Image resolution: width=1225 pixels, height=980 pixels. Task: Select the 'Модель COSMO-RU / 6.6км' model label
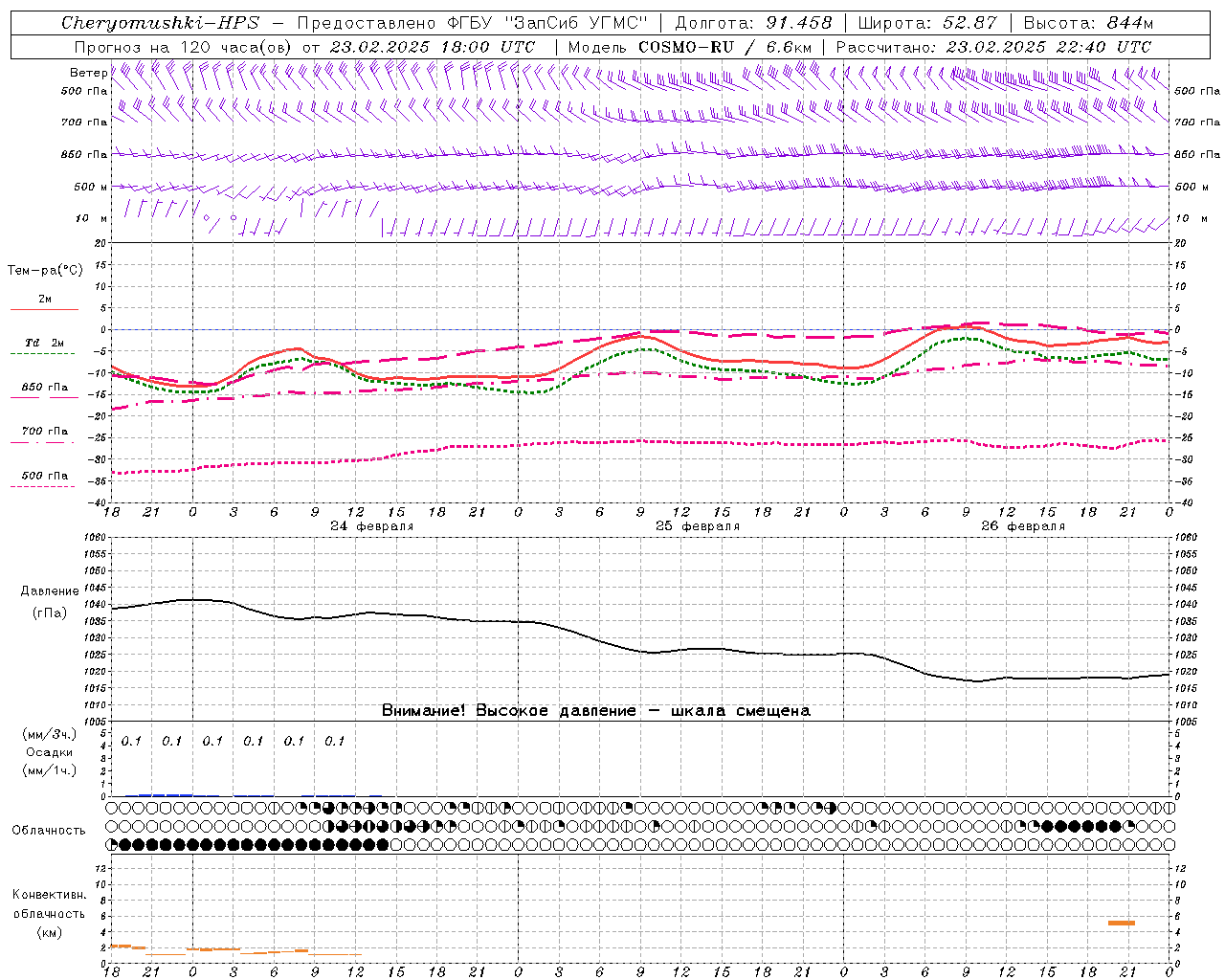point(689,46)
